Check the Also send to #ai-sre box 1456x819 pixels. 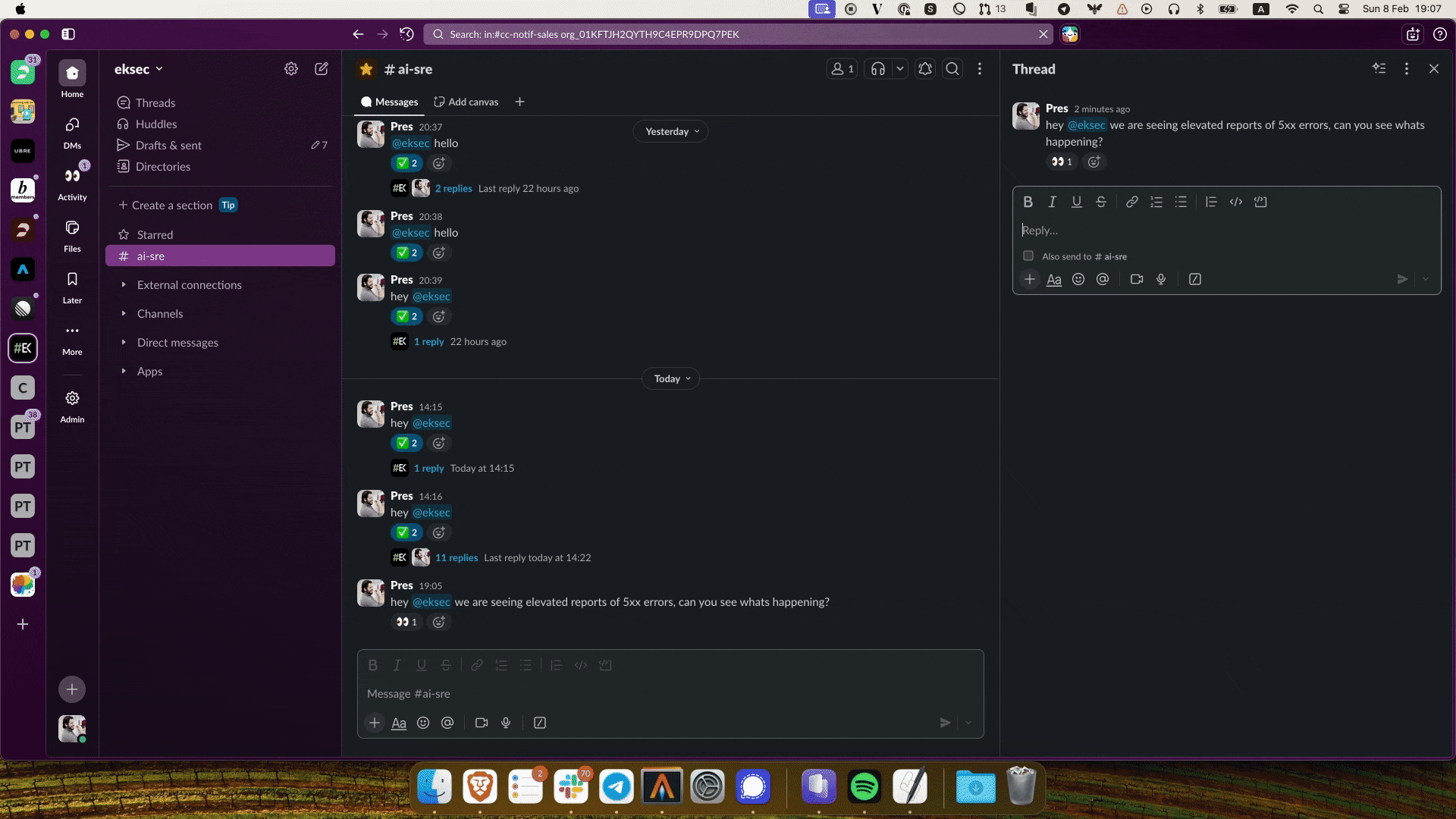1028,256
